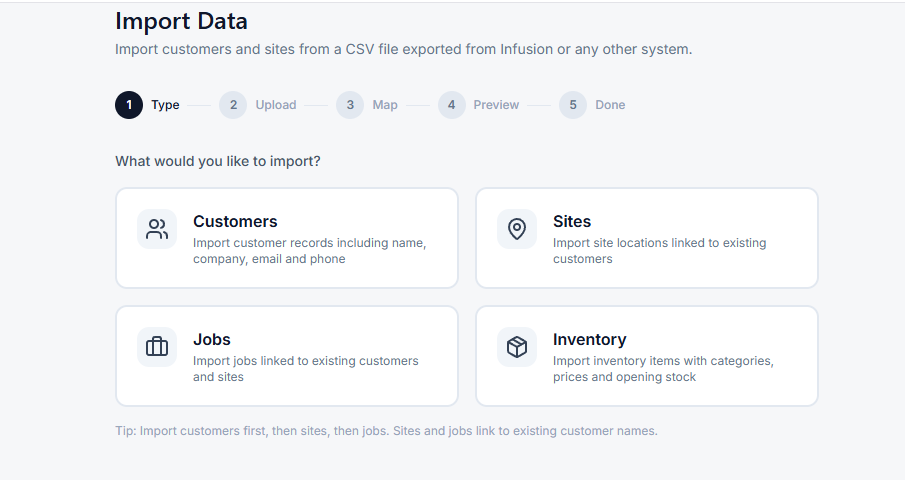Viewport: 905px width, 480px height.
Task: Select the Customers import card
Action: click(287, 238)
